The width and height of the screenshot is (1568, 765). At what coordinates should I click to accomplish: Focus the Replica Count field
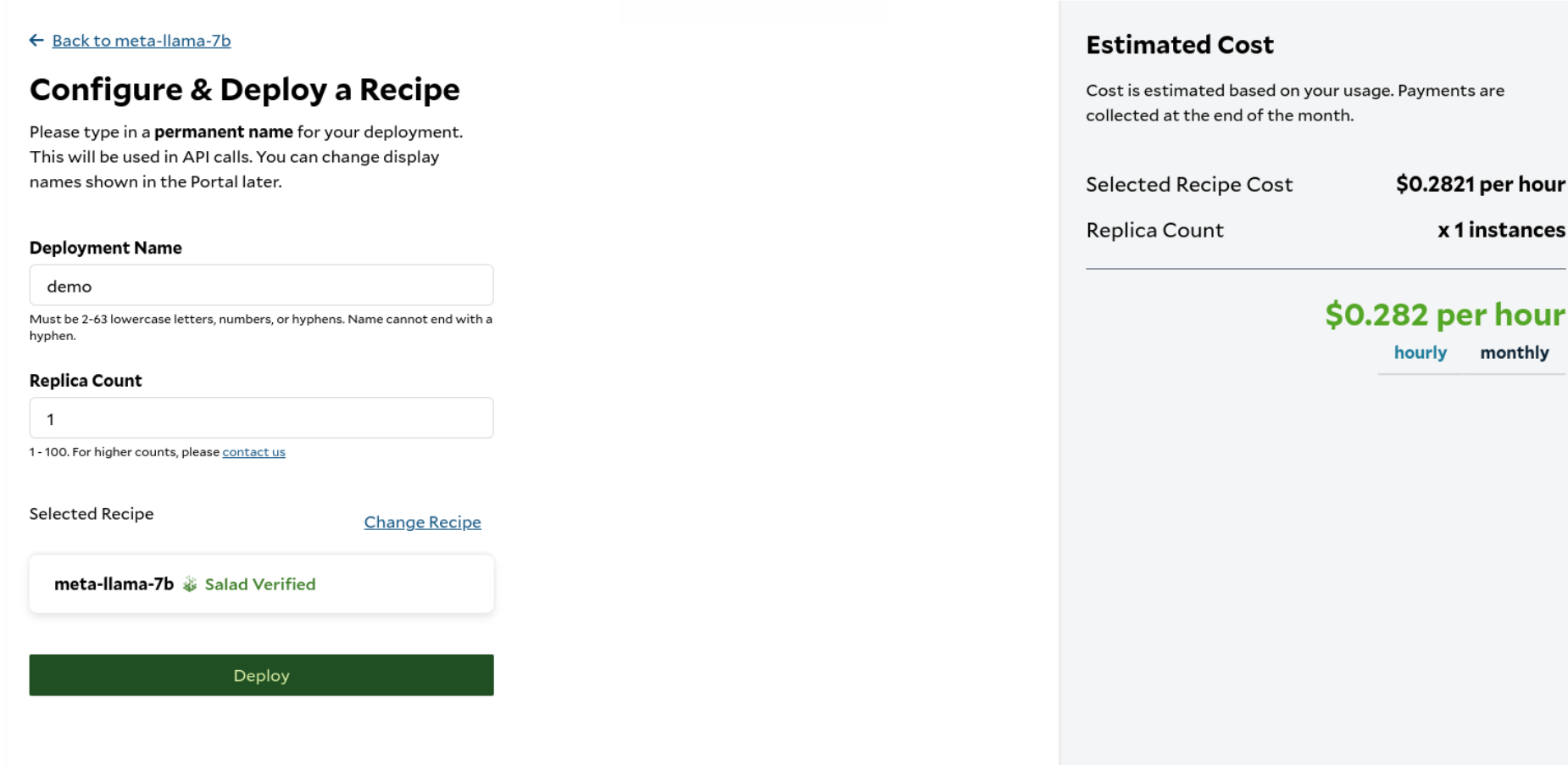[x=261, y=418]
